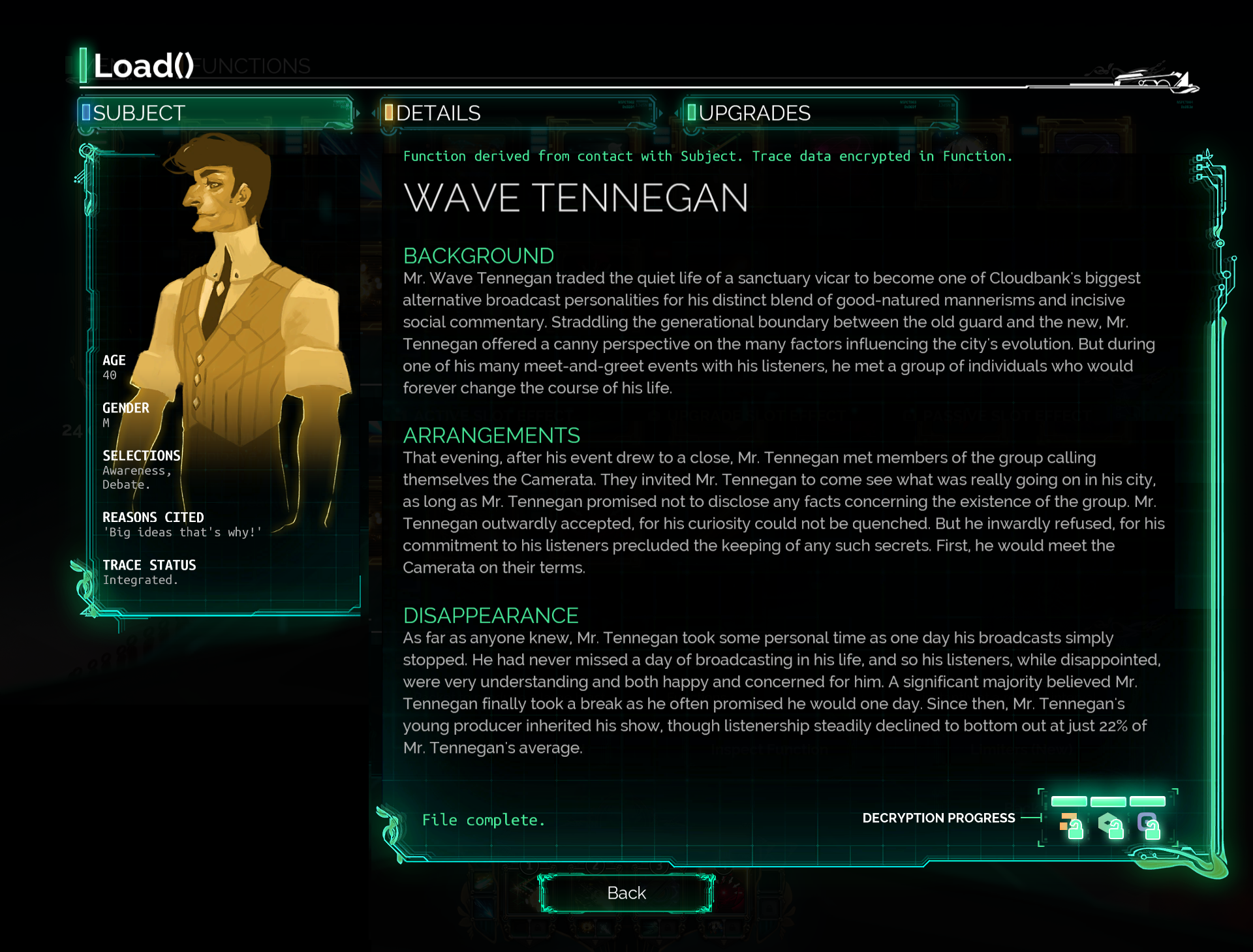Viewport: 1253px width, 952px height.
Task: Click the 'Function derived from contact' line
Action: [707, 157]
